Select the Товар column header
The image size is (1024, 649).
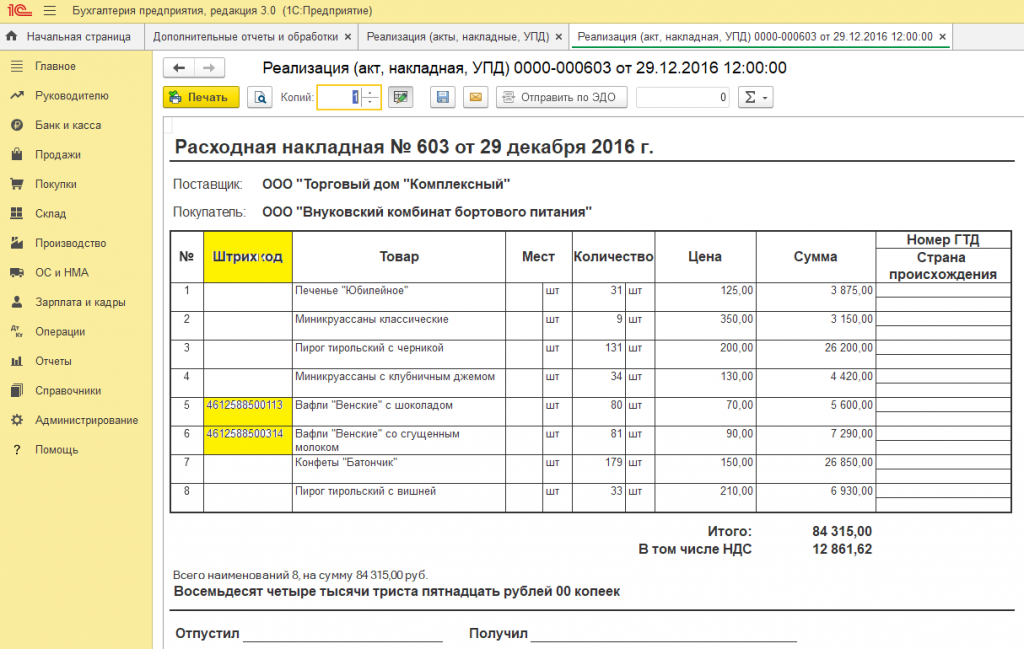click(398, 257)
